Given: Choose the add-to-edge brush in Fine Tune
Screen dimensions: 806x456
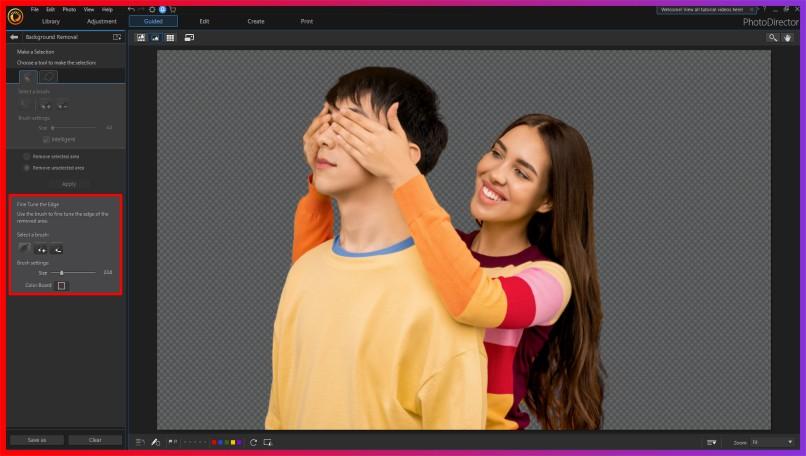Looking at the screenshot, I should (x=41, y=248).
